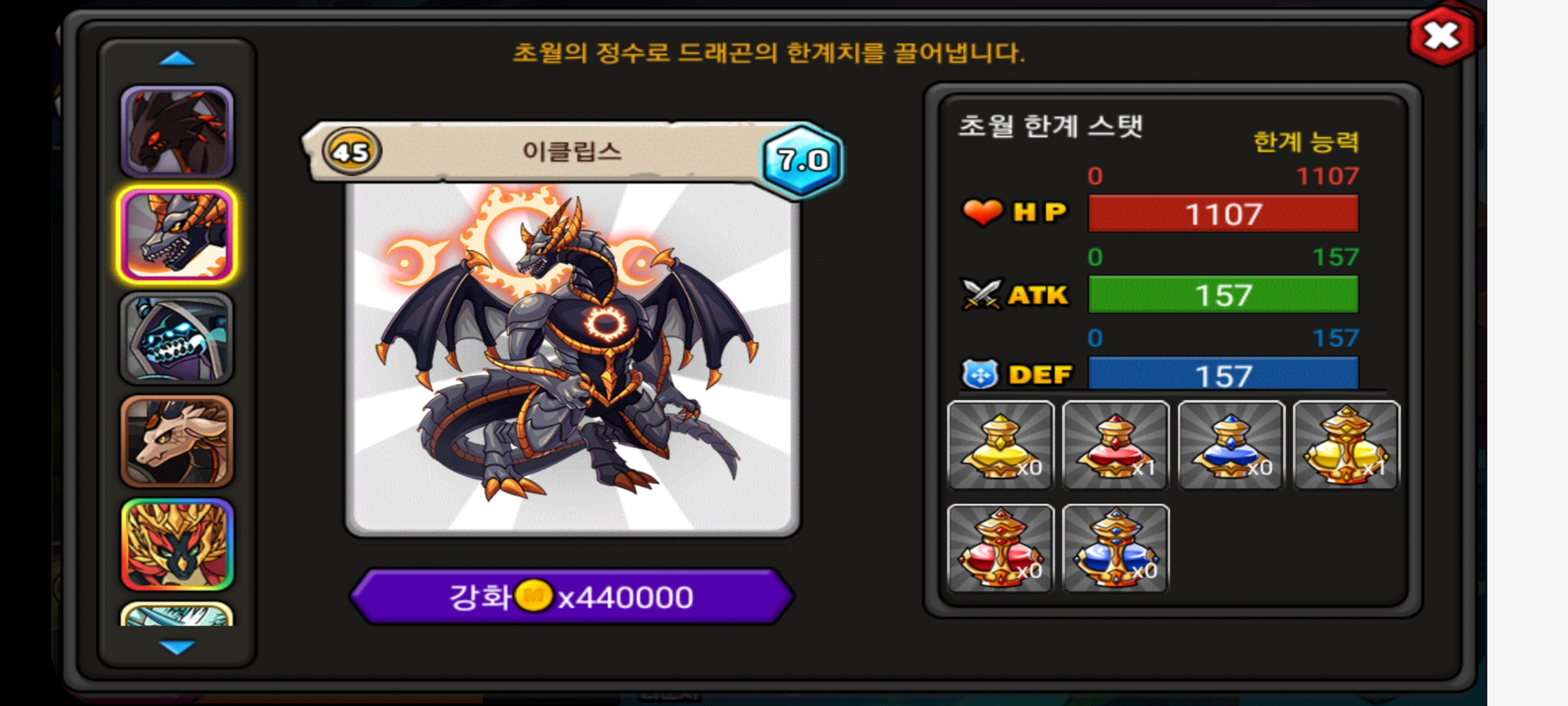The height and width of the screenshot is (706, 1568).
Task: Select the large blue essence potion
Action: point(1116,548)
